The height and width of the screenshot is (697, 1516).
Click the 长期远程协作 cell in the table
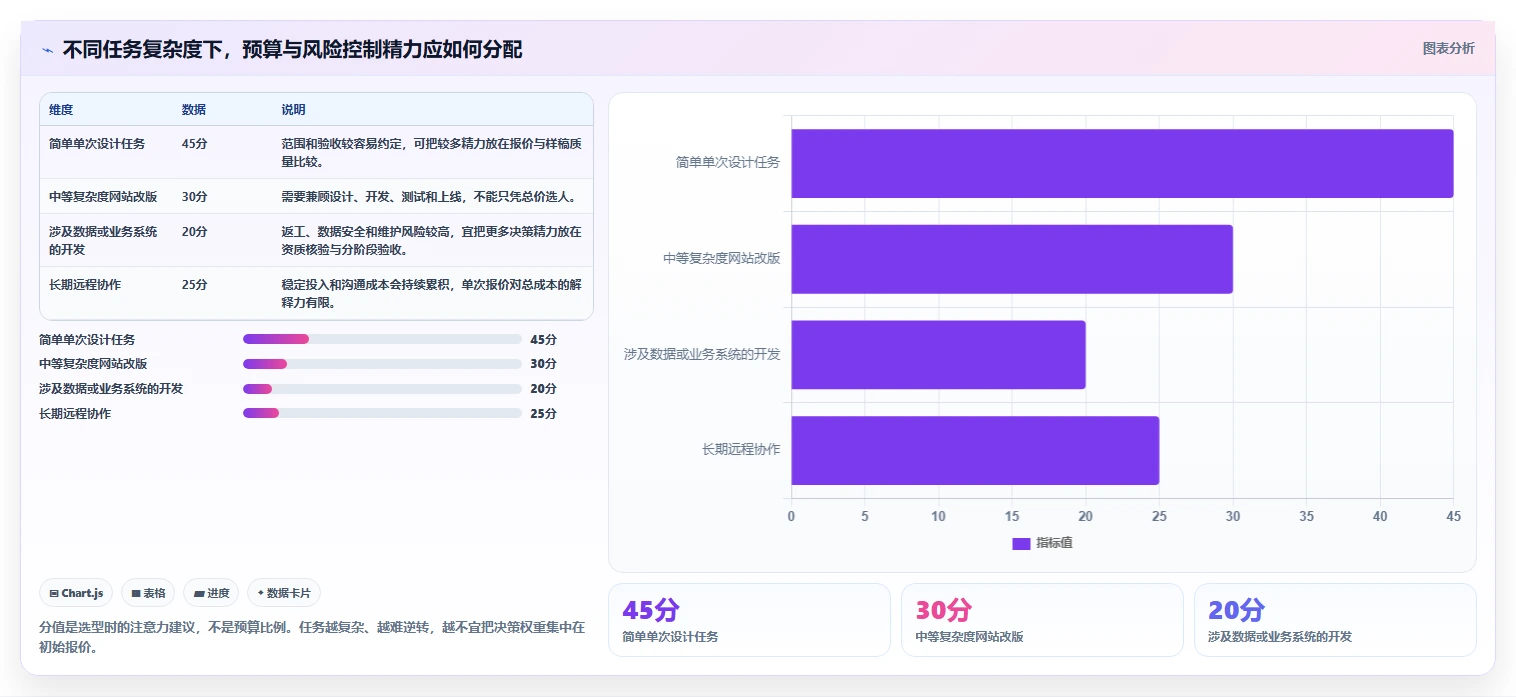[85, 285]
